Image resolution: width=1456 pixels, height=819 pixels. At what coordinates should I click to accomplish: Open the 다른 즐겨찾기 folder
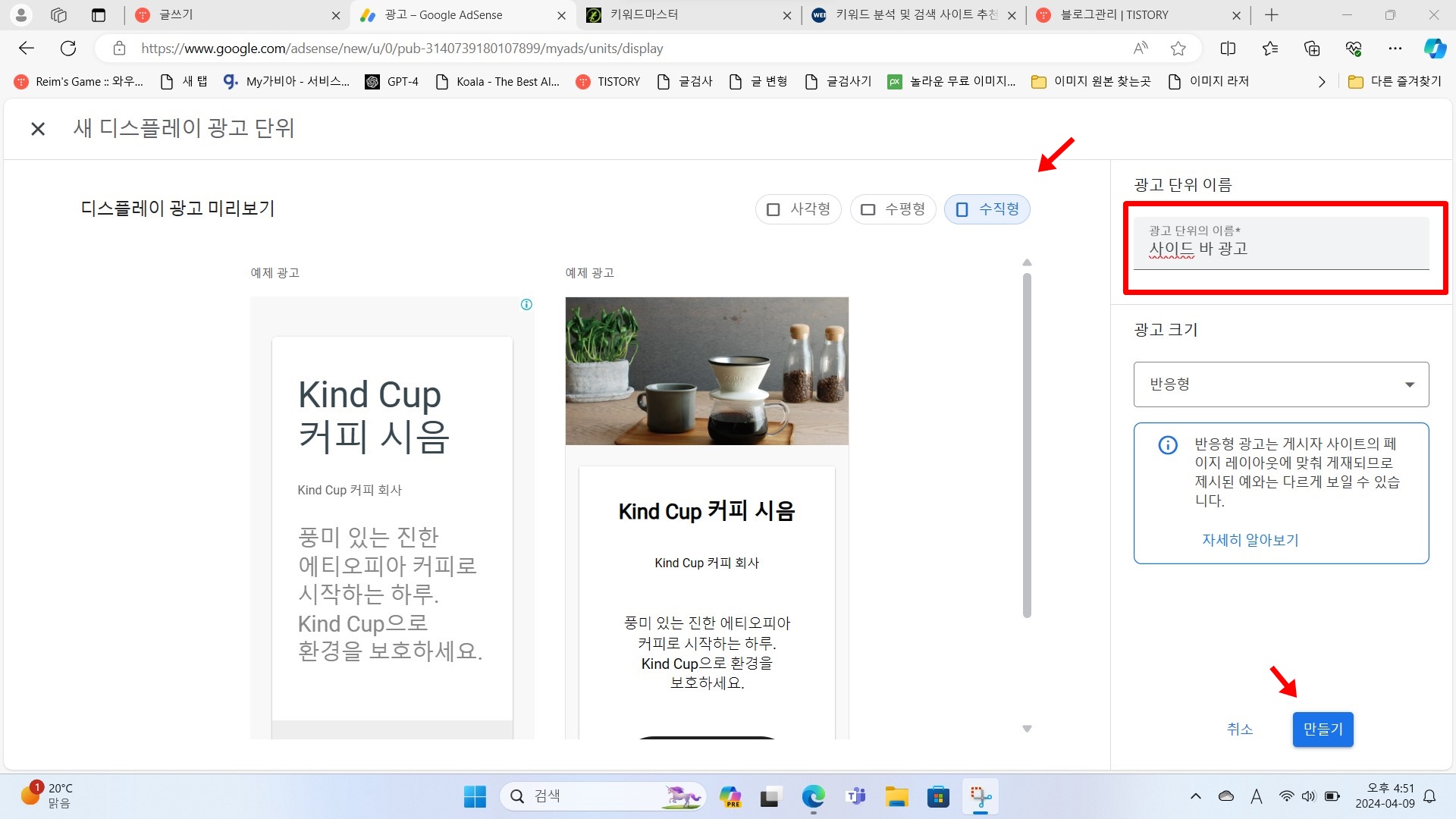coord(1395,82)
